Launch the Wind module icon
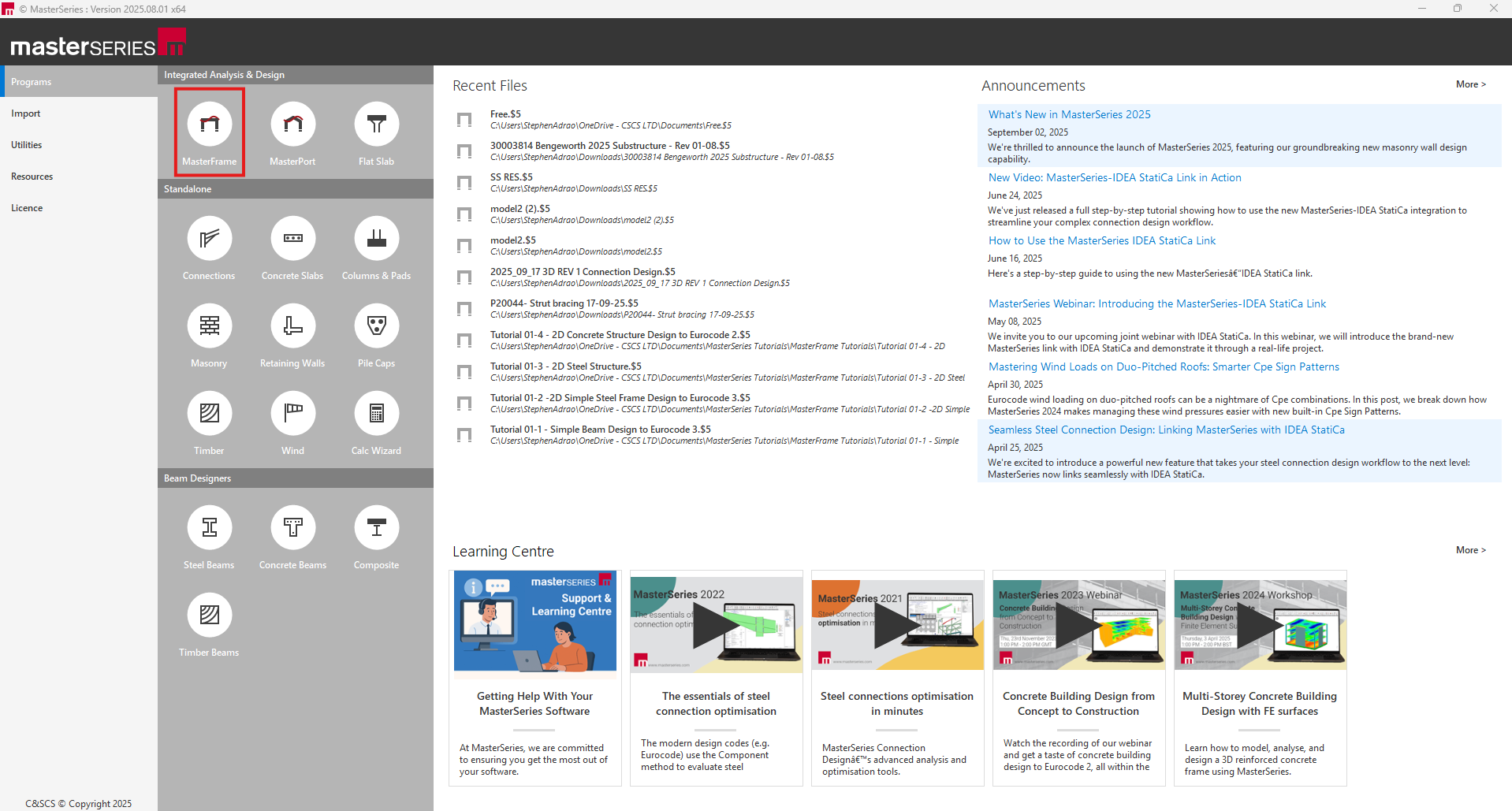Screen dimensions: 1512x811 (292, 414)
